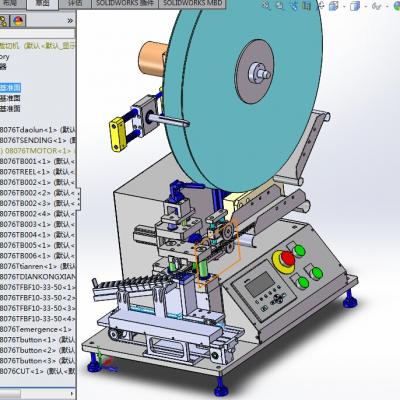Image resolution: width=400 pixels, height=400 pixels.
Task: Open the View Orientation cube icon
Action: (334, 6)
